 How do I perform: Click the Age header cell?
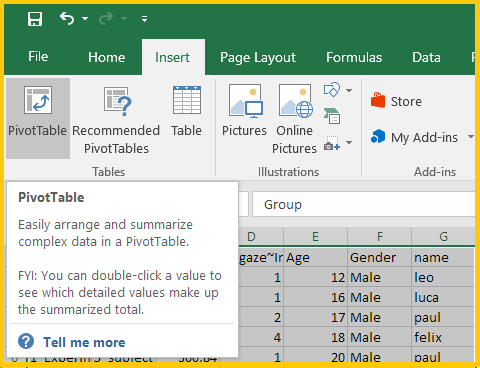[315, 257]
